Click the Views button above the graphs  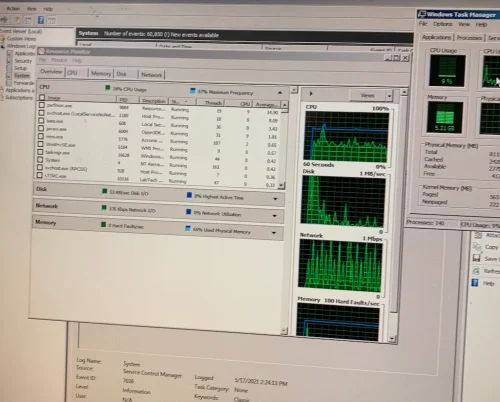click(367, 96)
